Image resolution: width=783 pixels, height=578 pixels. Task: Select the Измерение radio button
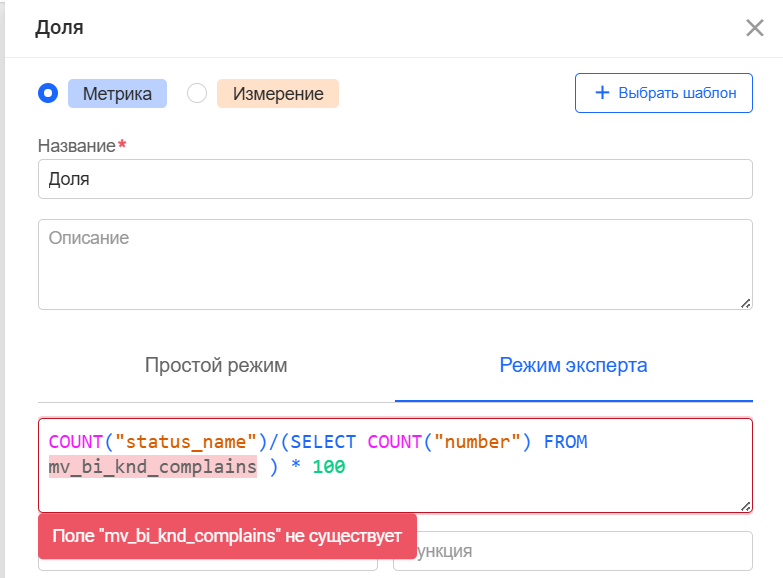pyautogui.click(x=197, y=93)
